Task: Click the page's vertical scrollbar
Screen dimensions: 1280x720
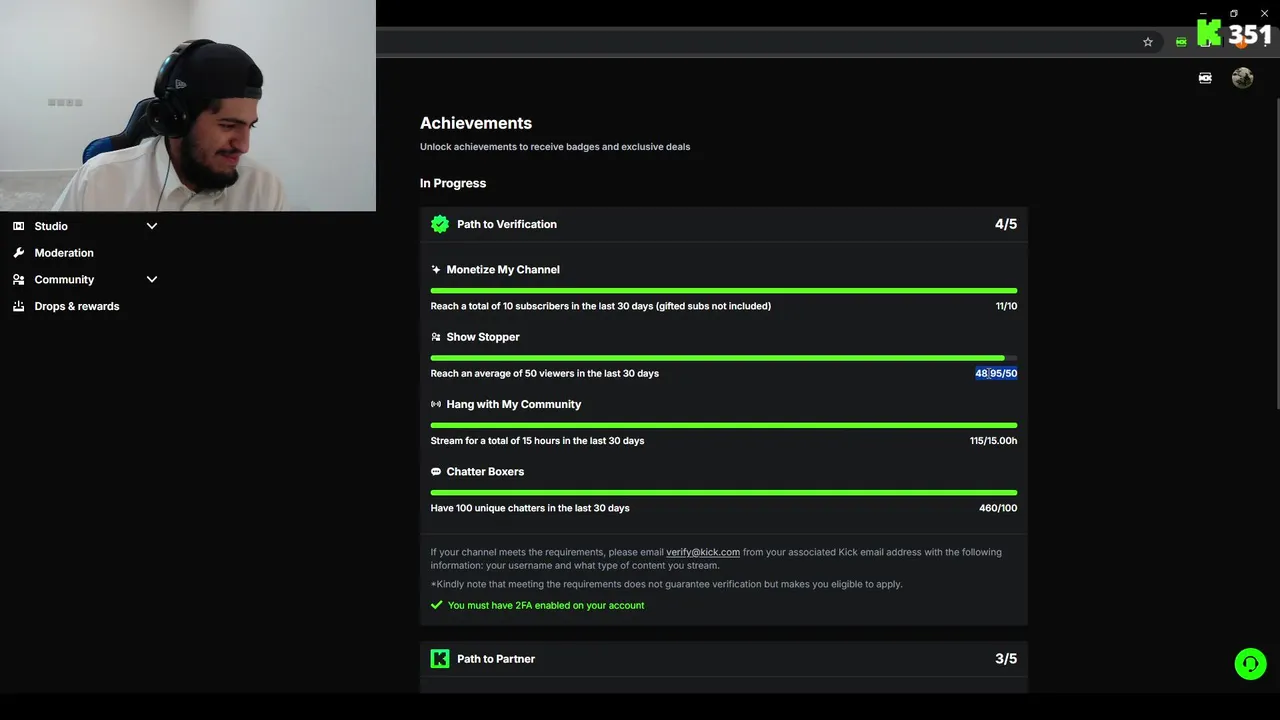Action: tap(1276, 250)
